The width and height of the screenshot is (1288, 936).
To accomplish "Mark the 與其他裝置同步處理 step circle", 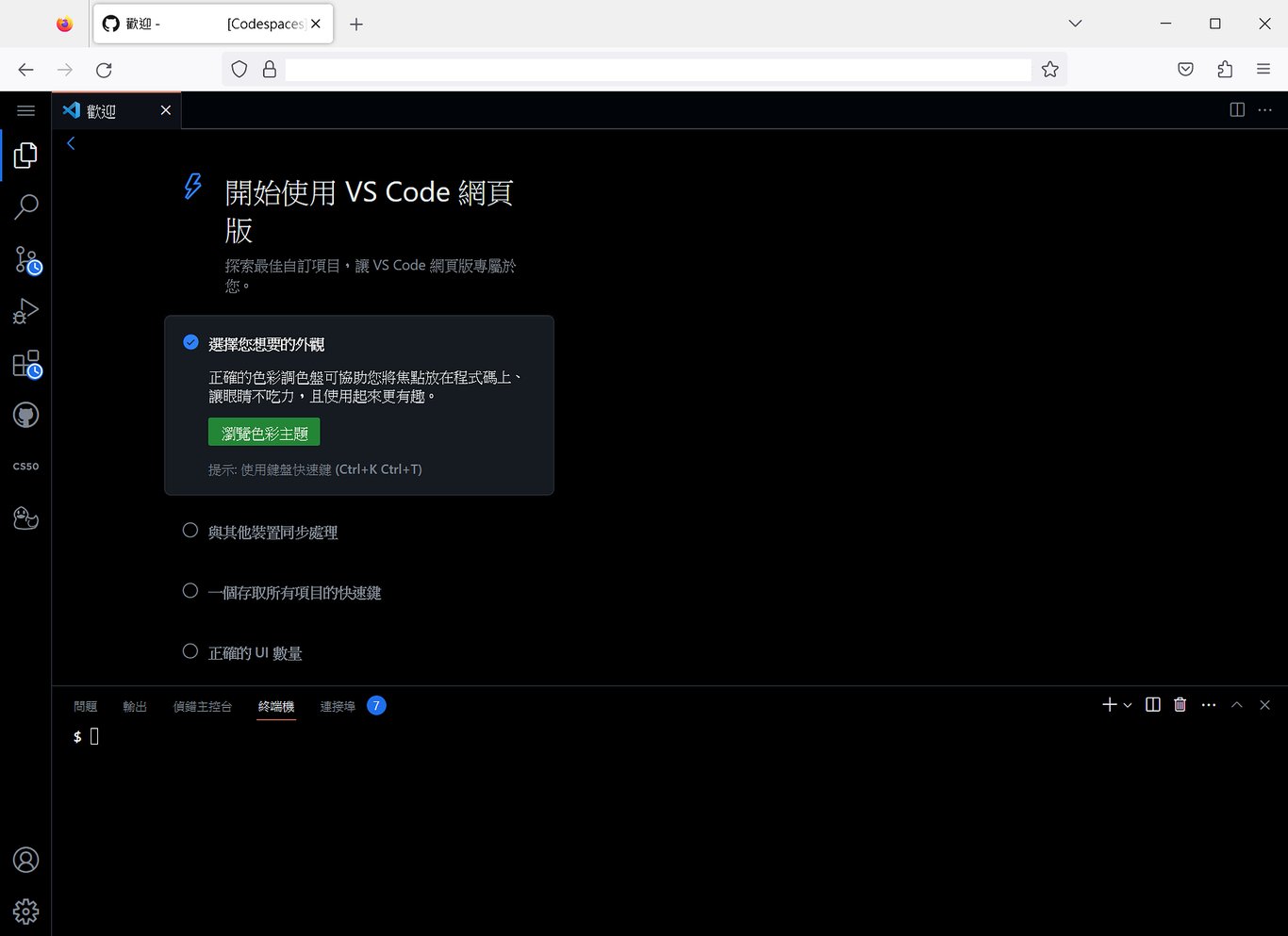I will click(190, 531).
